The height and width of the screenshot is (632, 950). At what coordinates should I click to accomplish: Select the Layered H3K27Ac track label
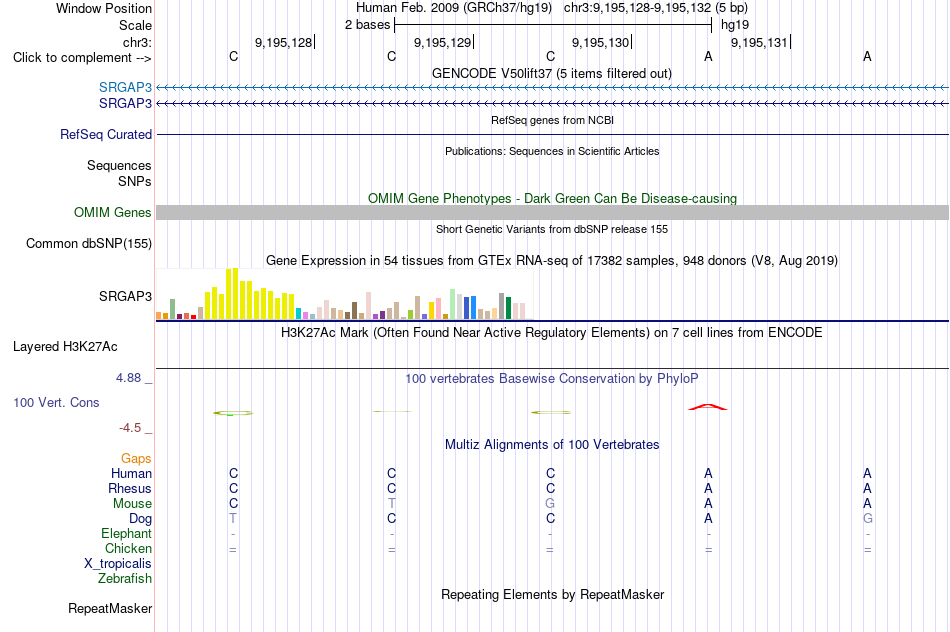[65, 347]
